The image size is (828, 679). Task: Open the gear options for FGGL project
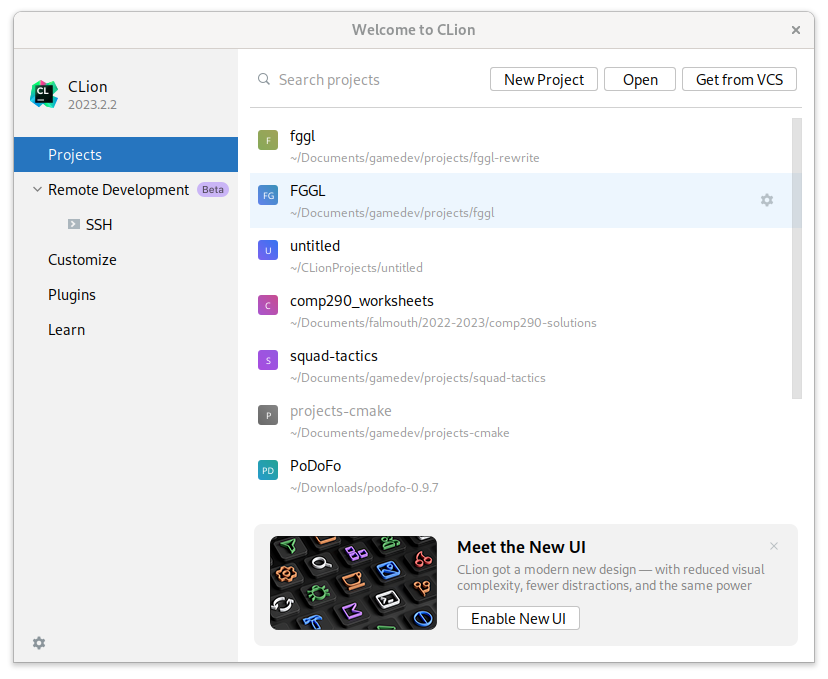767,200
